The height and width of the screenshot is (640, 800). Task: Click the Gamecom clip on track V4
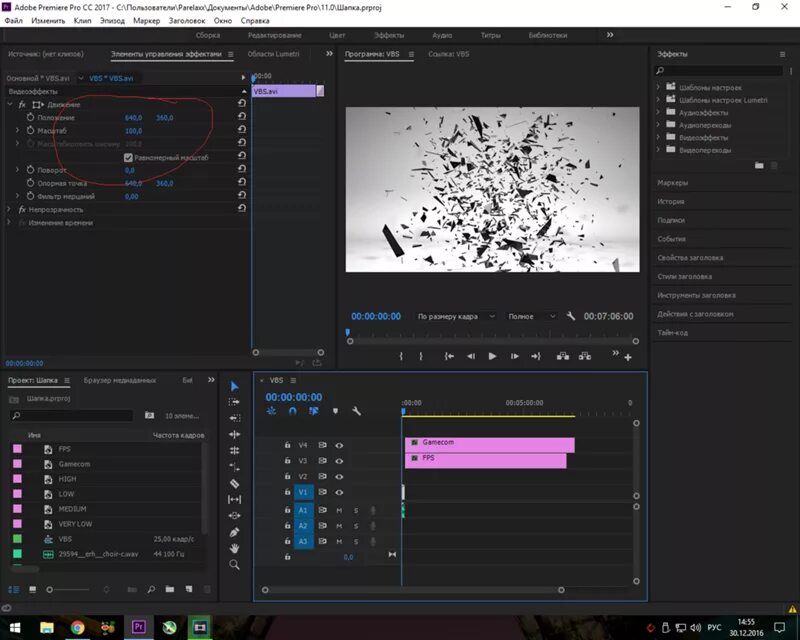pos(490,445)
